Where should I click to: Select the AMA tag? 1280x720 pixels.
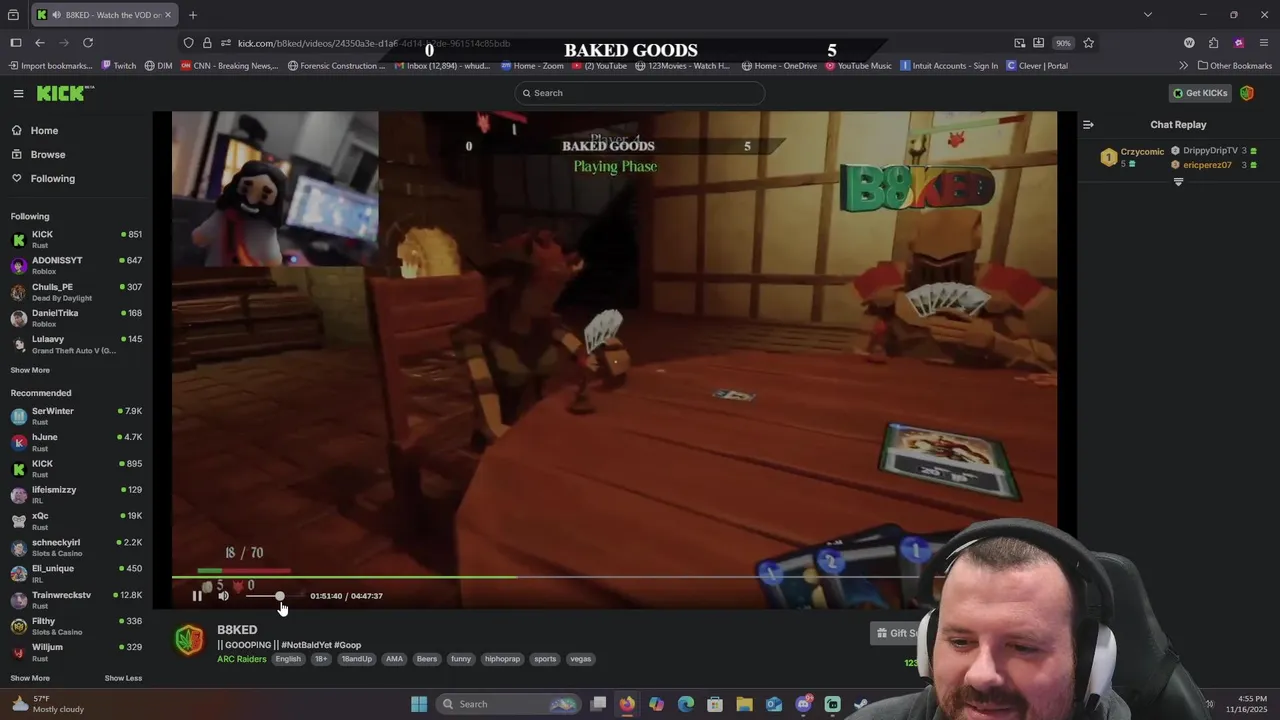(x=394, y=659)
